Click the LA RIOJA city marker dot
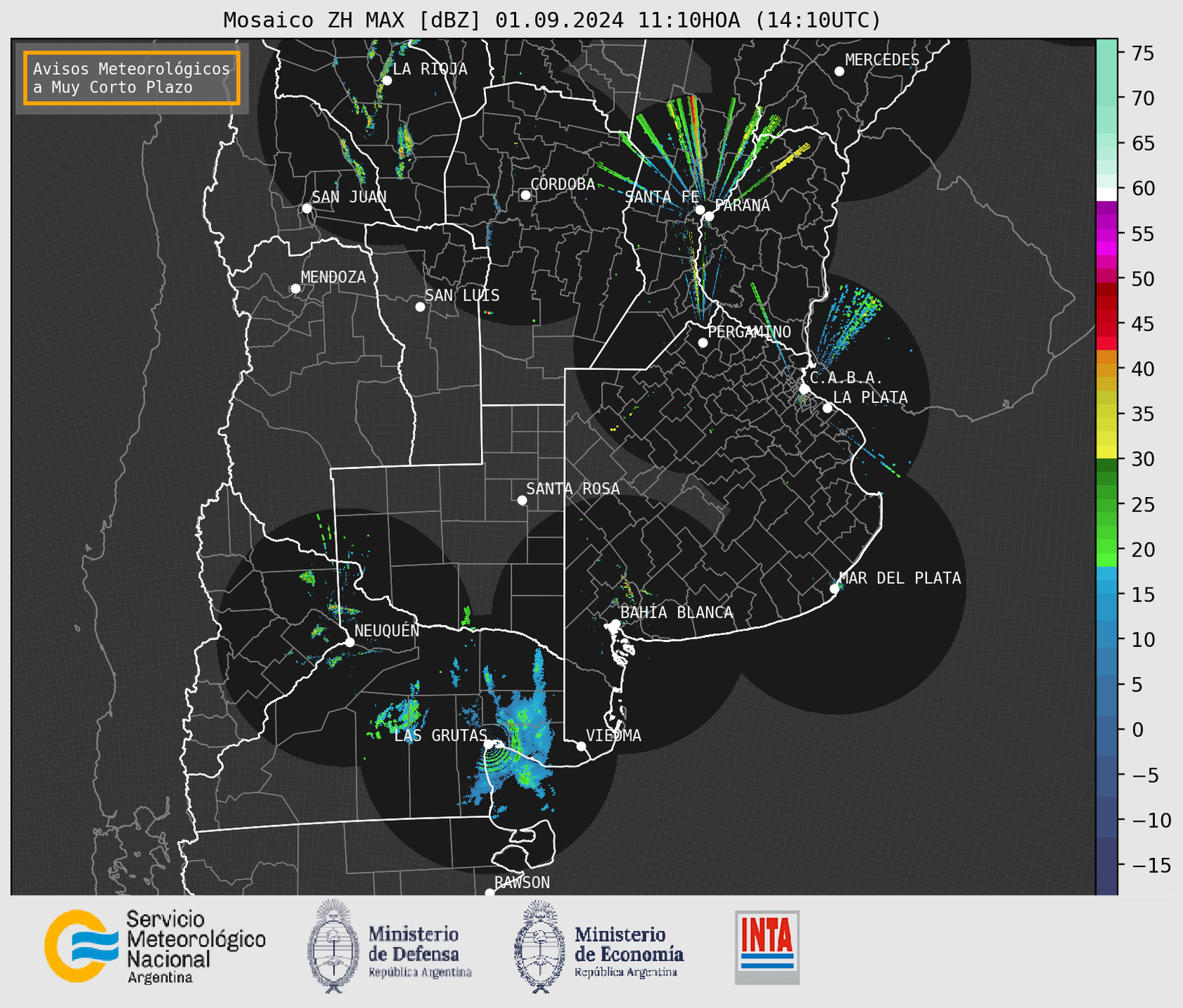This screenshot has width=1183, height=1008. 386,81
